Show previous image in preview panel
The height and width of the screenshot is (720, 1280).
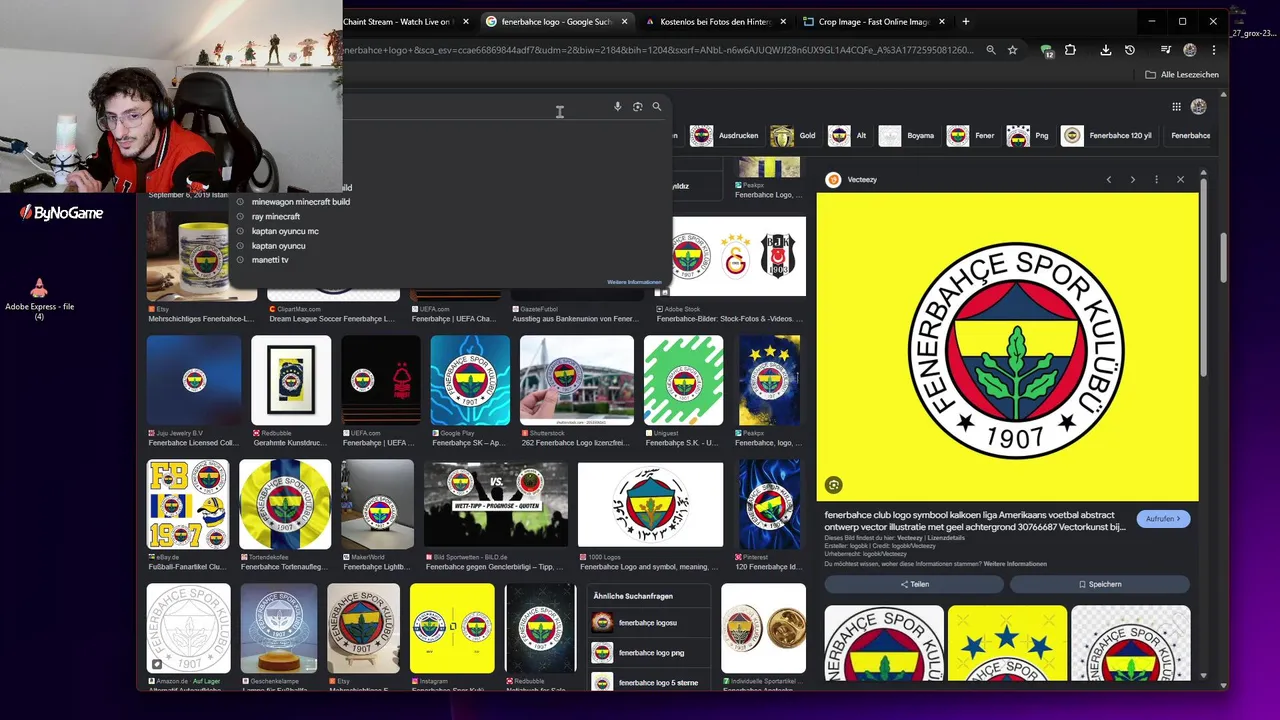1108,180
